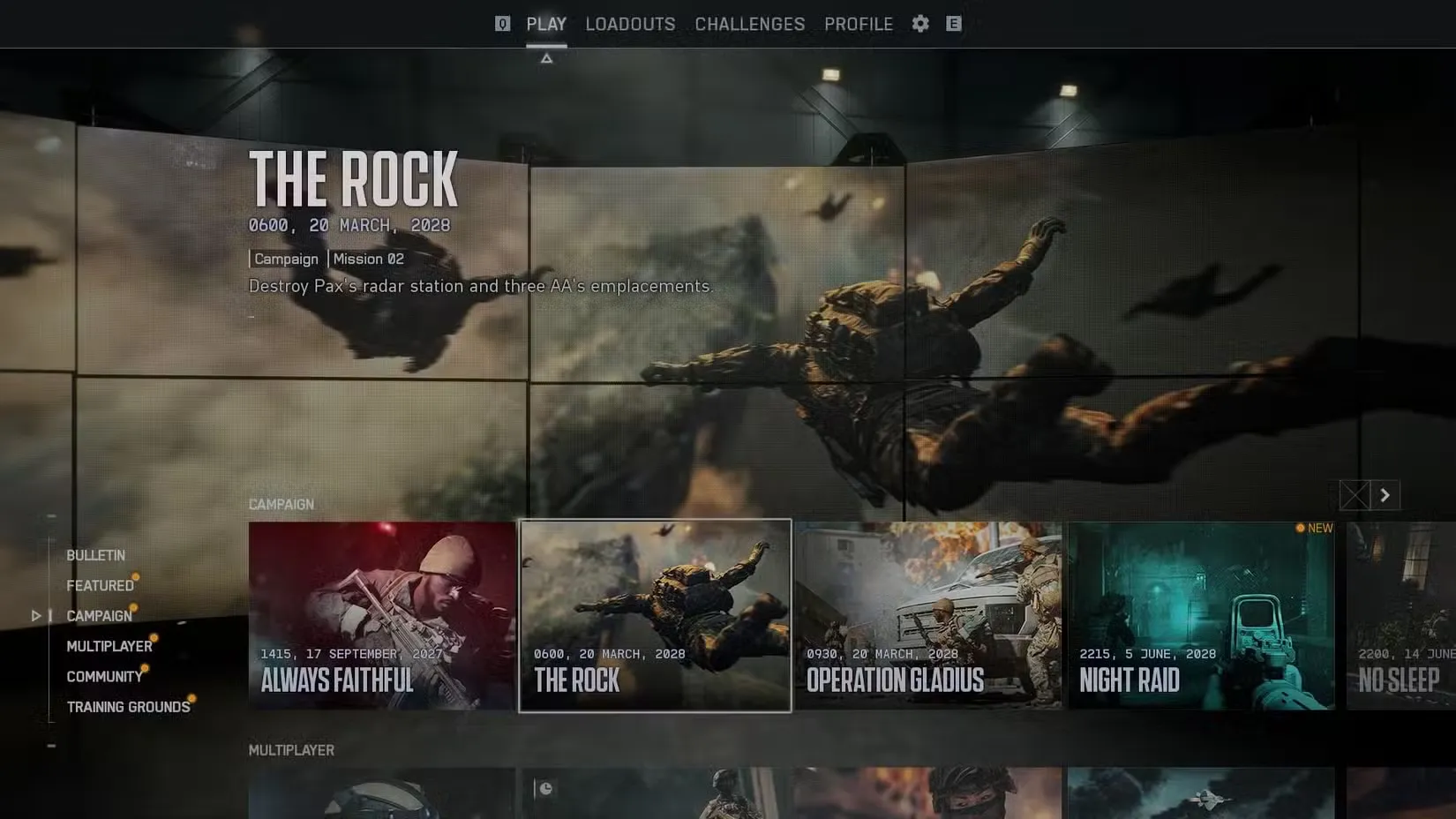Click the E key next-tab icon

[x=954, y=24]
